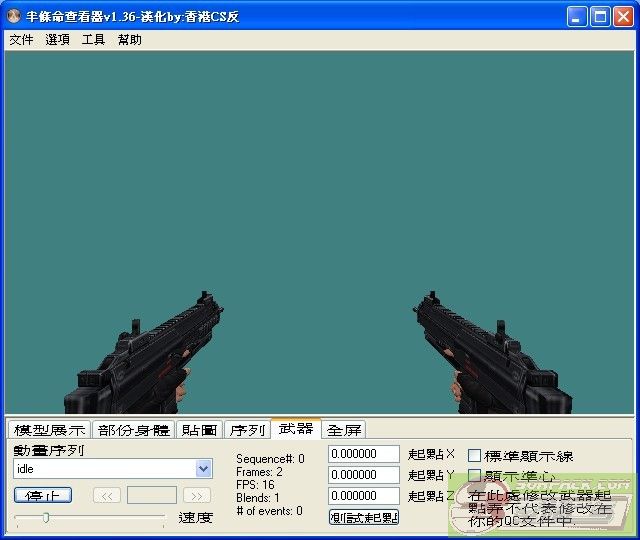The width and height of the screenshot is (640, 540).
Task: Enable the 標準顯示線 checkbox
Action: pos(475,456)
